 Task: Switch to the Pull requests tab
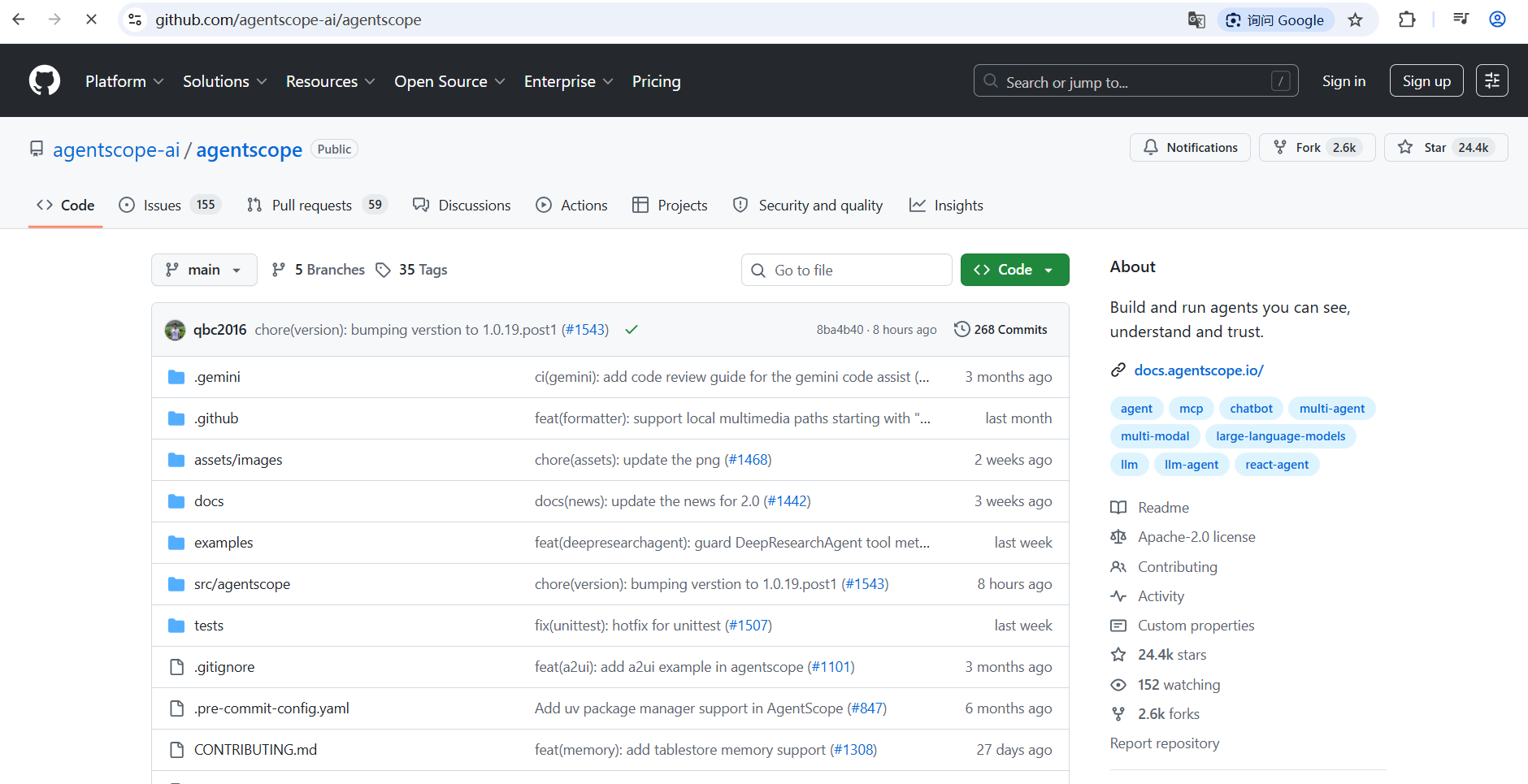pos(317,206)
